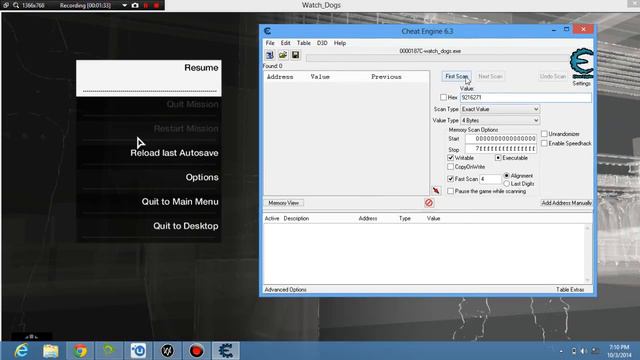Image resolution: width=640 pixels, height=360 pixels.
Task: Click the recorder pause button
Action: [x=146, y=5]
